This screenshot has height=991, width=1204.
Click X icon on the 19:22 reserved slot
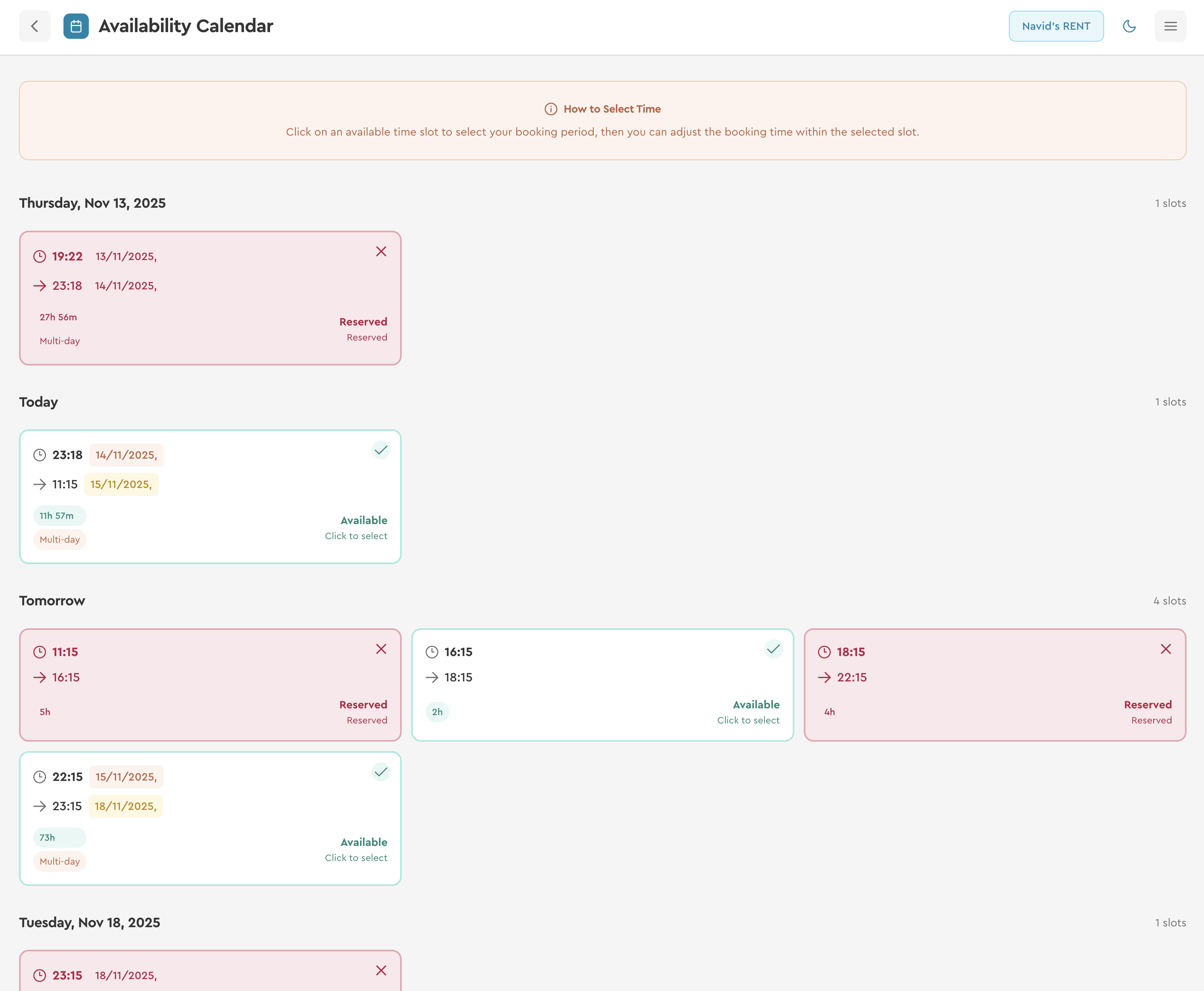point(381,252)
